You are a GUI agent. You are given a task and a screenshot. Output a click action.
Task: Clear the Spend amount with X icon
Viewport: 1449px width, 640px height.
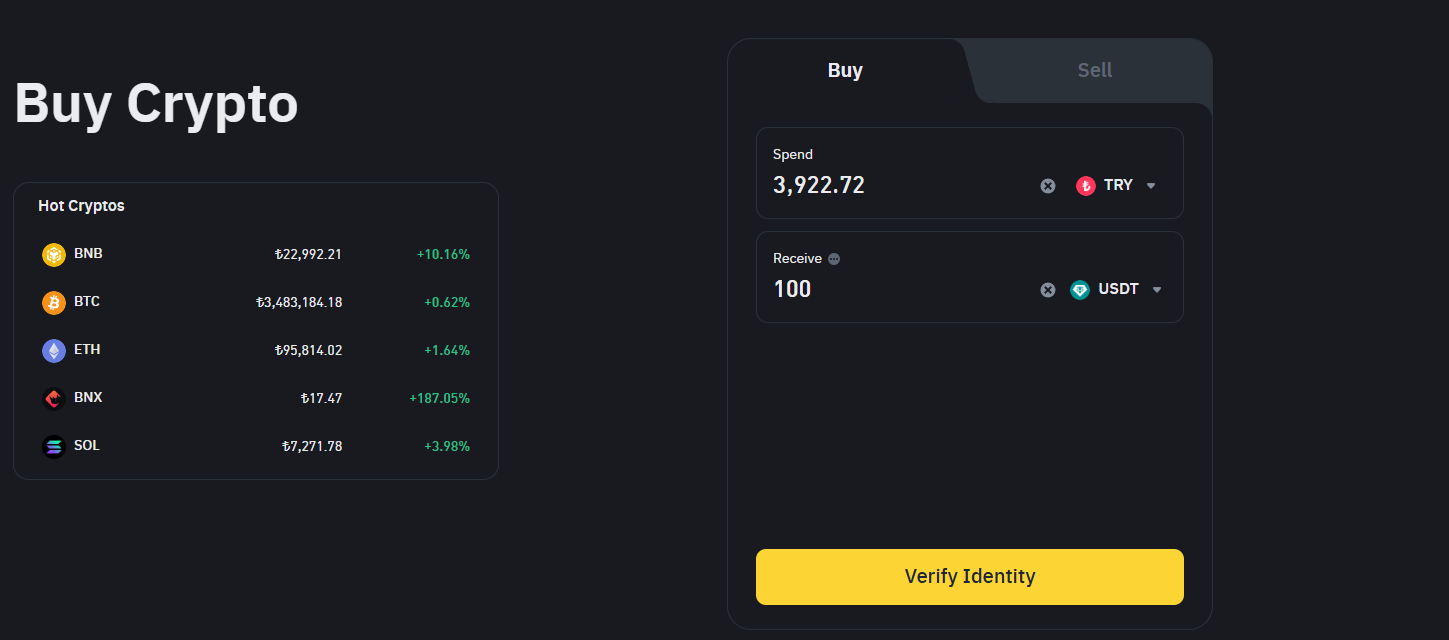coord(1047,186)
